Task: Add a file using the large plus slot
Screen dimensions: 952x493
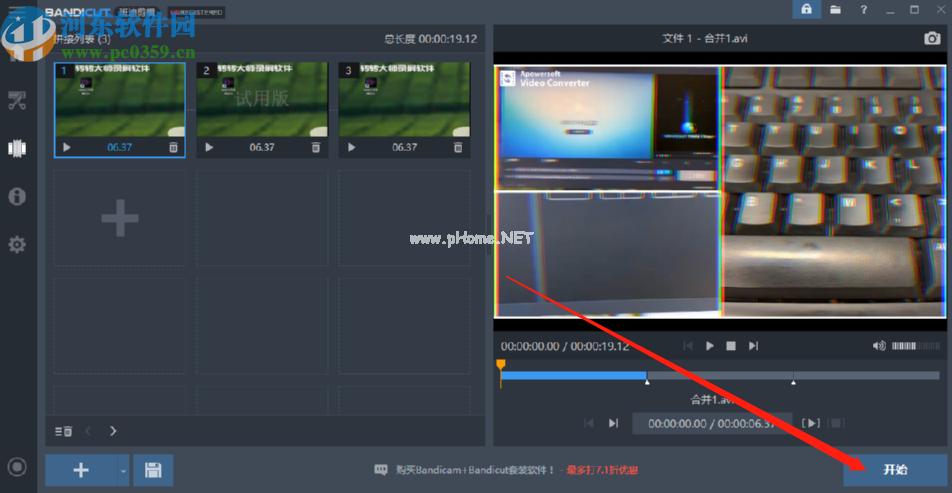Action: (120, 218)
